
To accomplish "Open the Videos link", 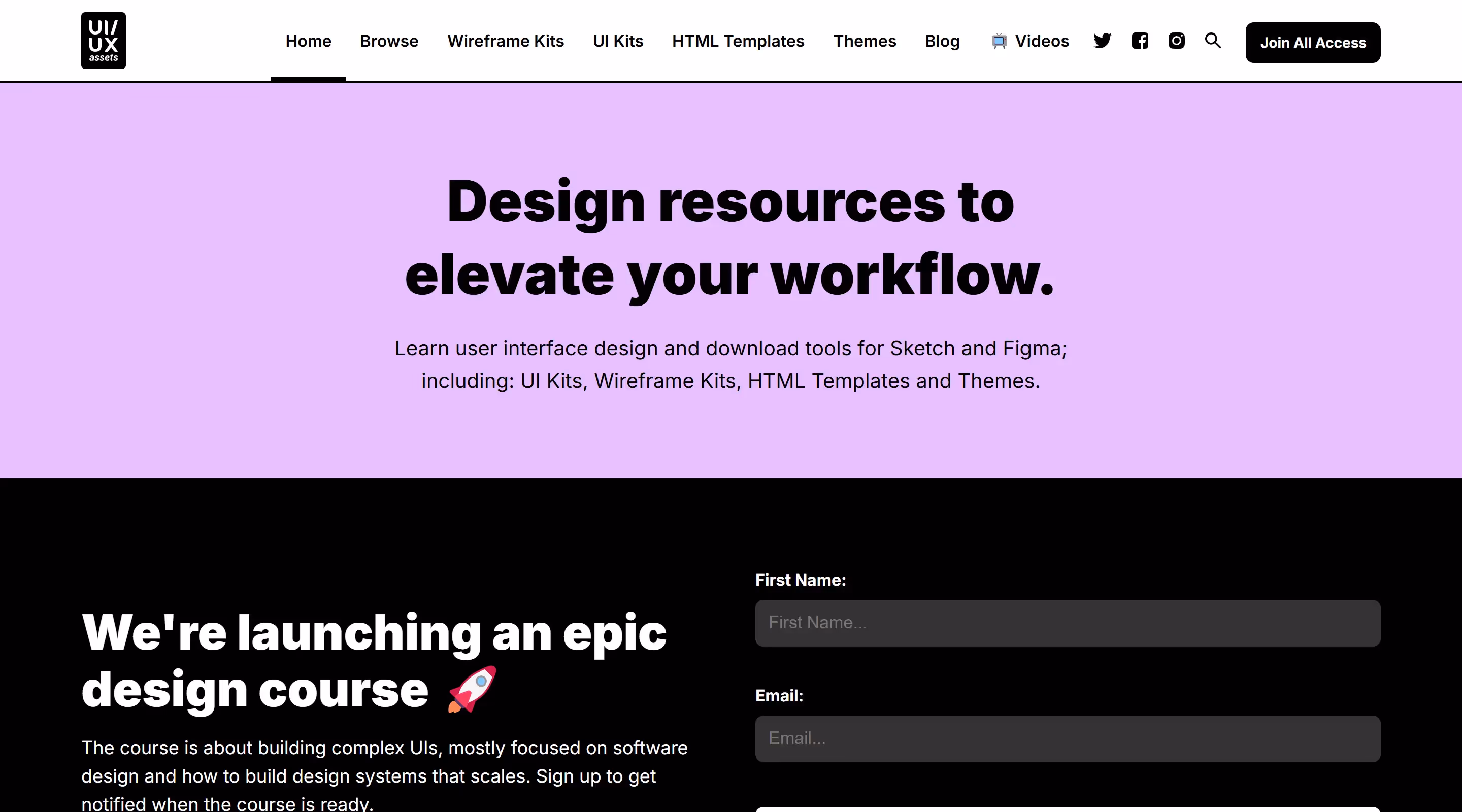I will point(1042,42).
